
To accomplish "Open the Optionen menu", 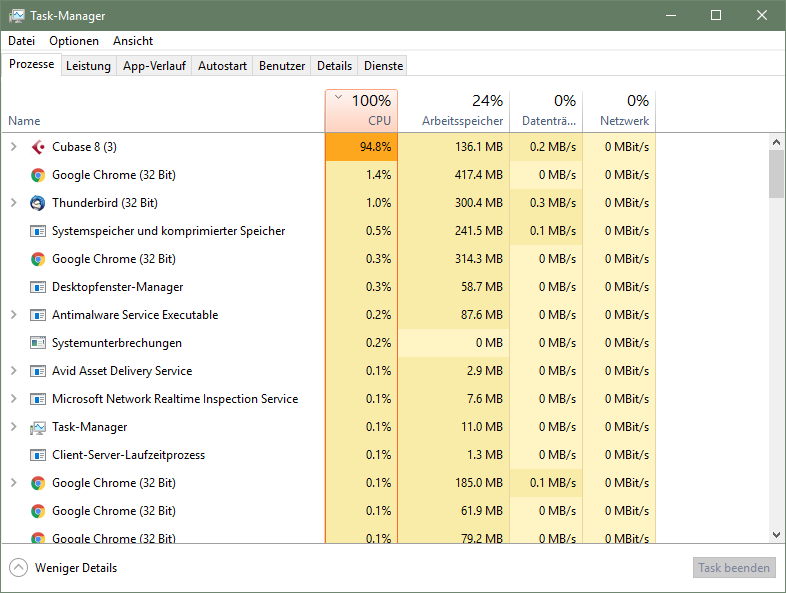I will click(74, 41).
